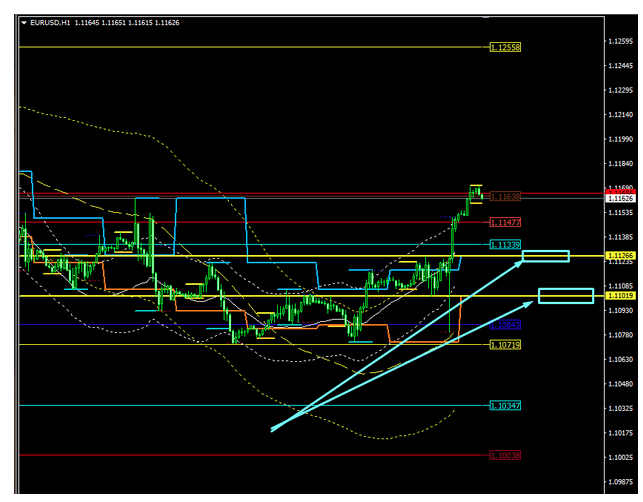
Task: Select the lower cyan rectangle at 1.11019 line
Action: 566,295
